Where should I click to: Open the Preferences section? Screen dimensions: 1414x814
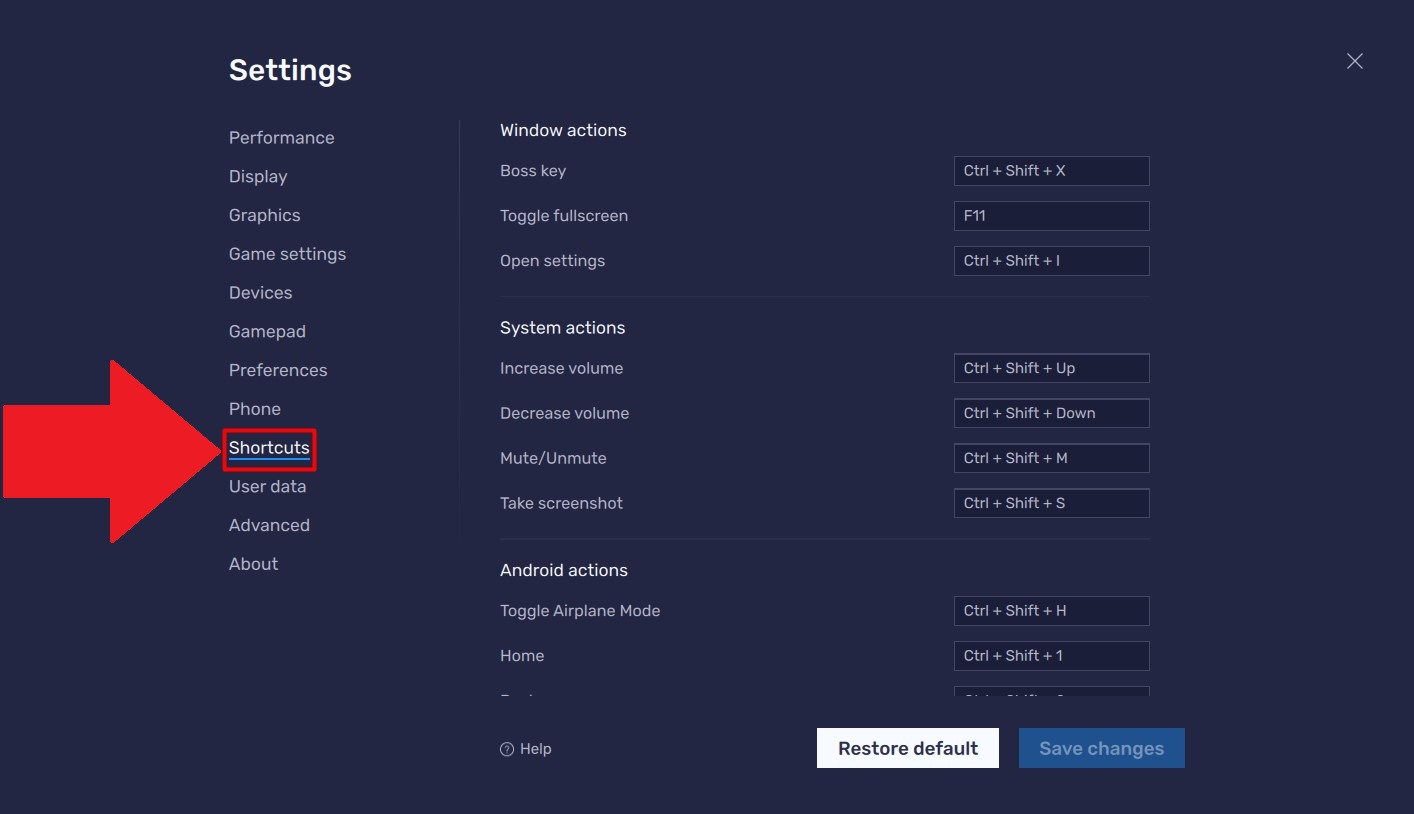point(278,369)
